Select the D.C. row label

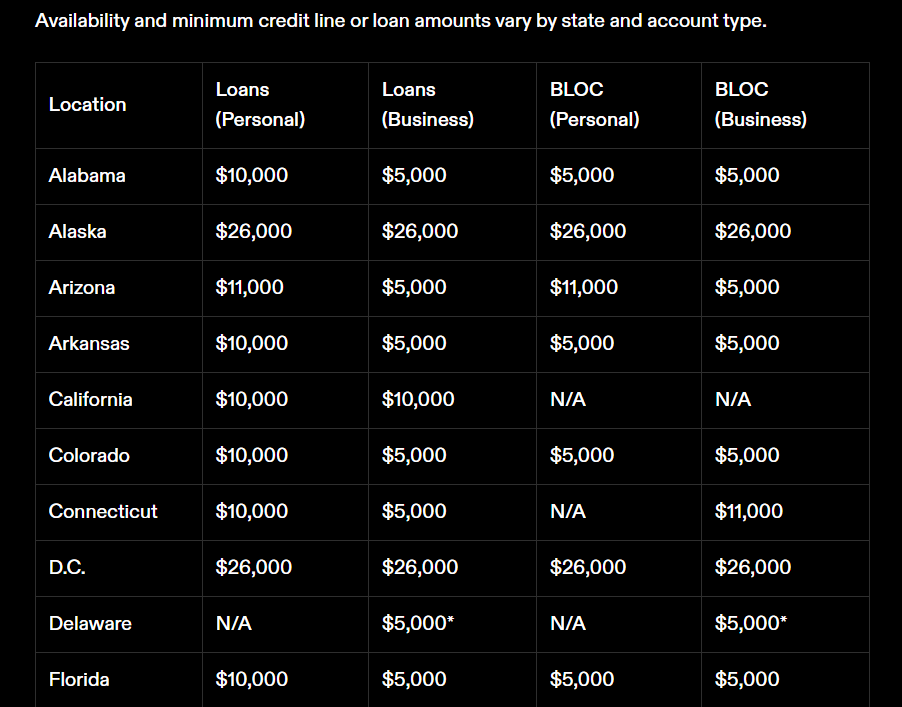[67, 568]
